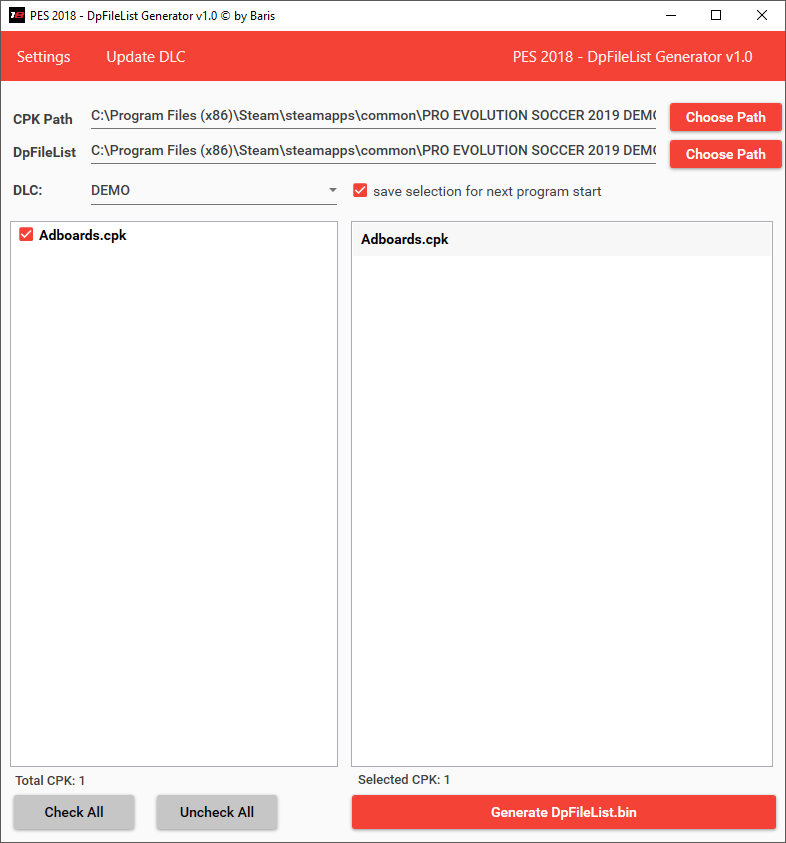Uncheck the Adboards.cpk checkbox

tap(26, 234)
